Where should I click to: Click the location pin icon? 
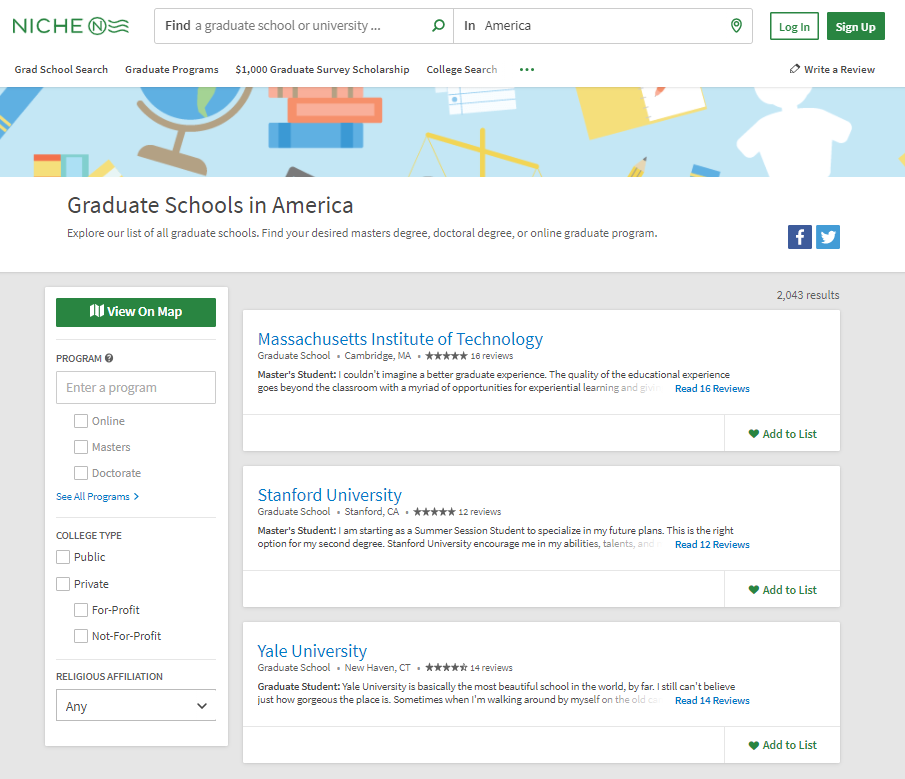tap(736, 25)
